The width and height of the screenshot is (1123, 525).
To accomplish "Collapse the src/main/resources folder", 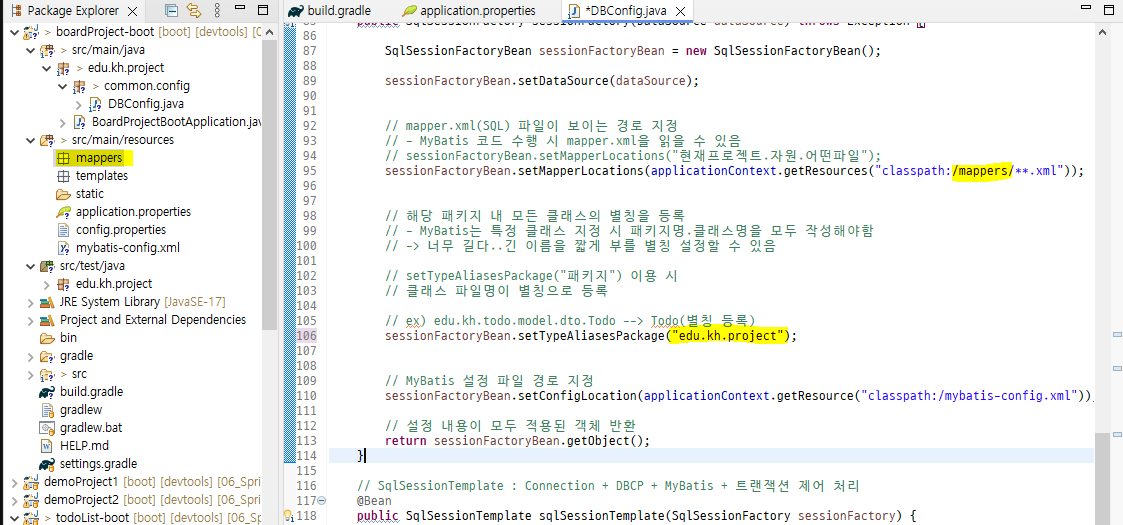I will point(30,140).
